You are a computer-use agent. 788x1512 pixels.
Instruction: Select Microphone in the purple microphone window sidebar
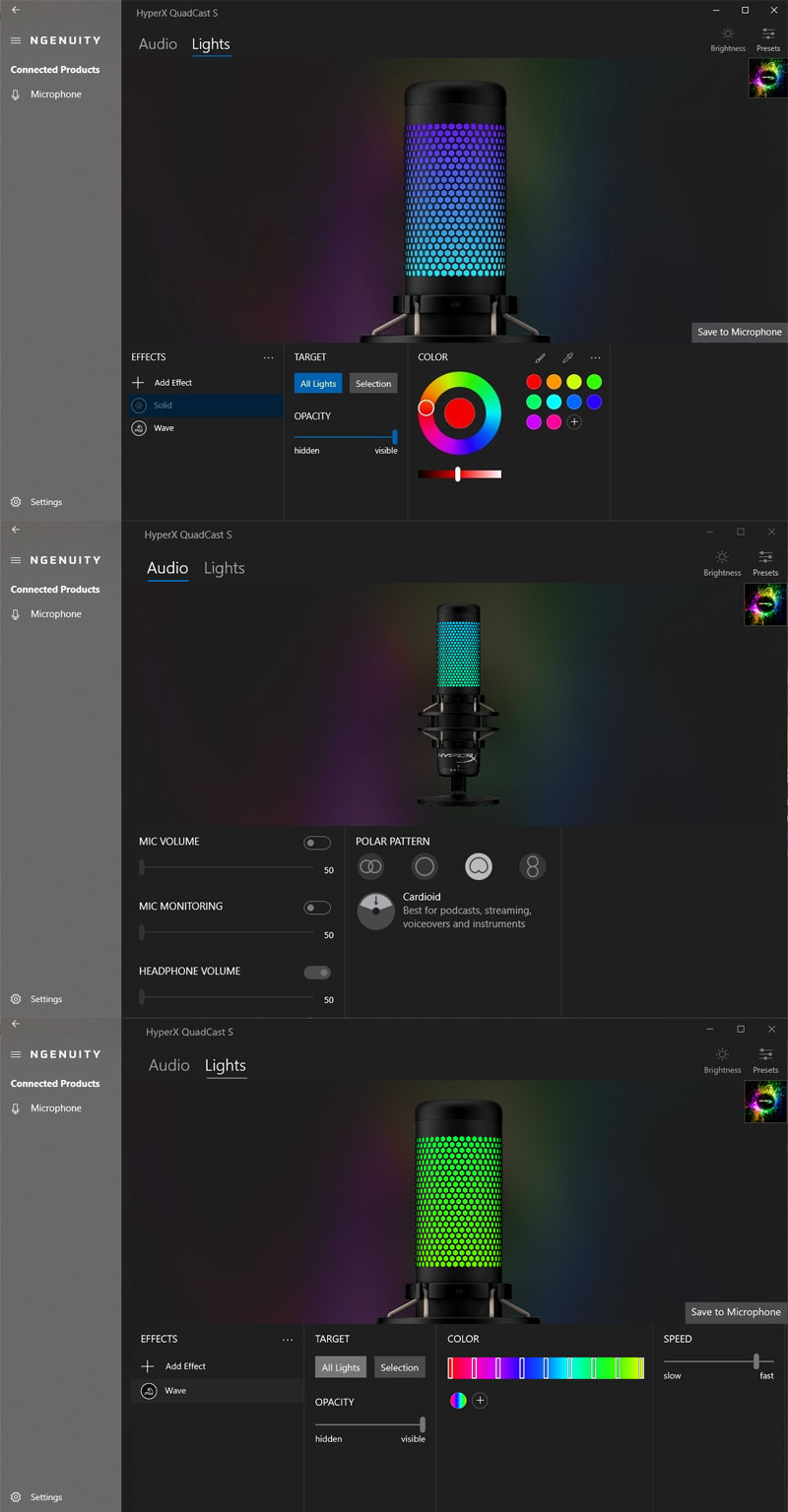[x=46, y=94]
